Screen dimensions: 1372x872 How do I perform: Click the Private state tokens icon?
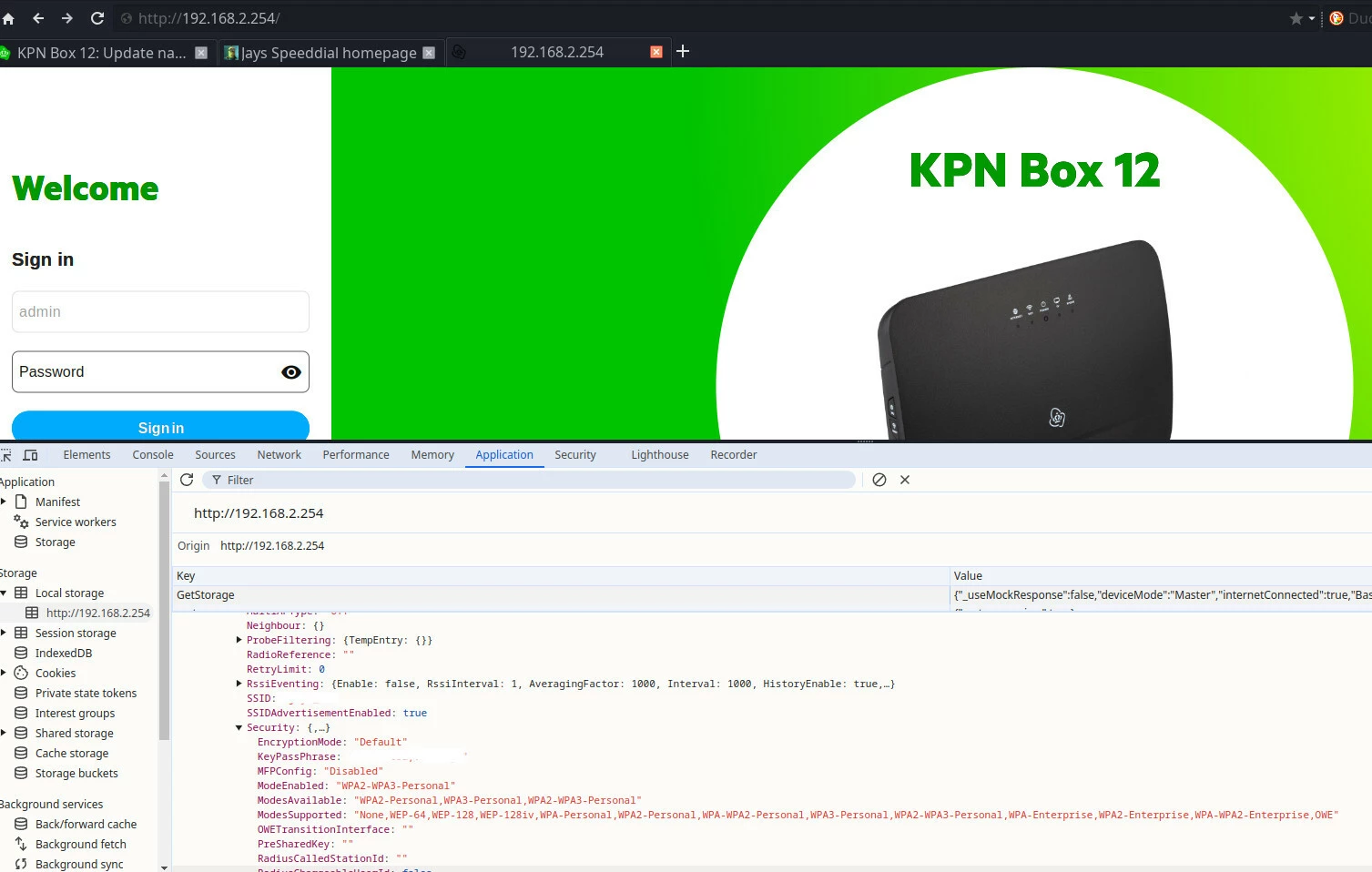pos(21,693)
